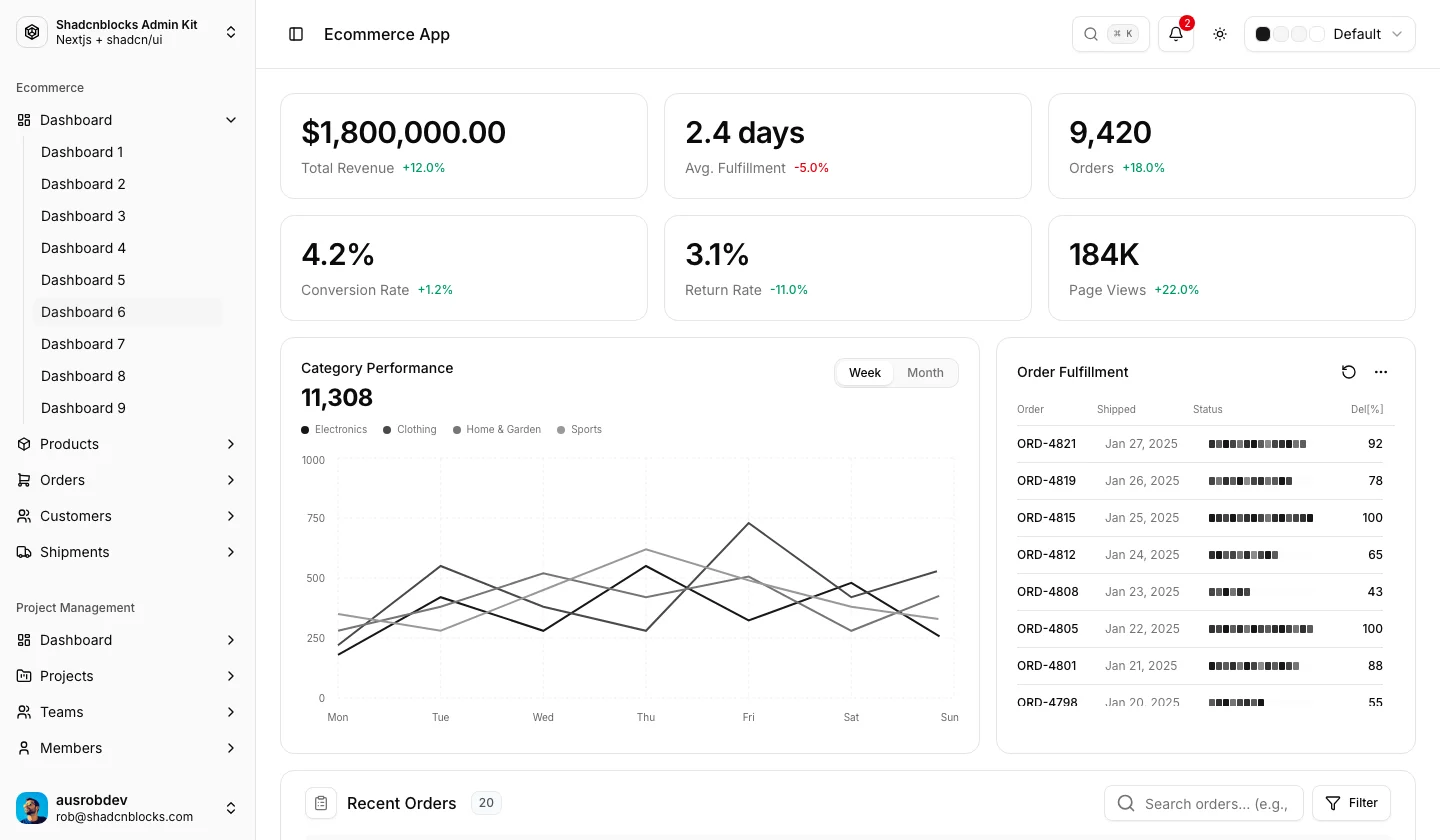
Task: Expand the Products sidebar section
Action: (x=128, y=444)
